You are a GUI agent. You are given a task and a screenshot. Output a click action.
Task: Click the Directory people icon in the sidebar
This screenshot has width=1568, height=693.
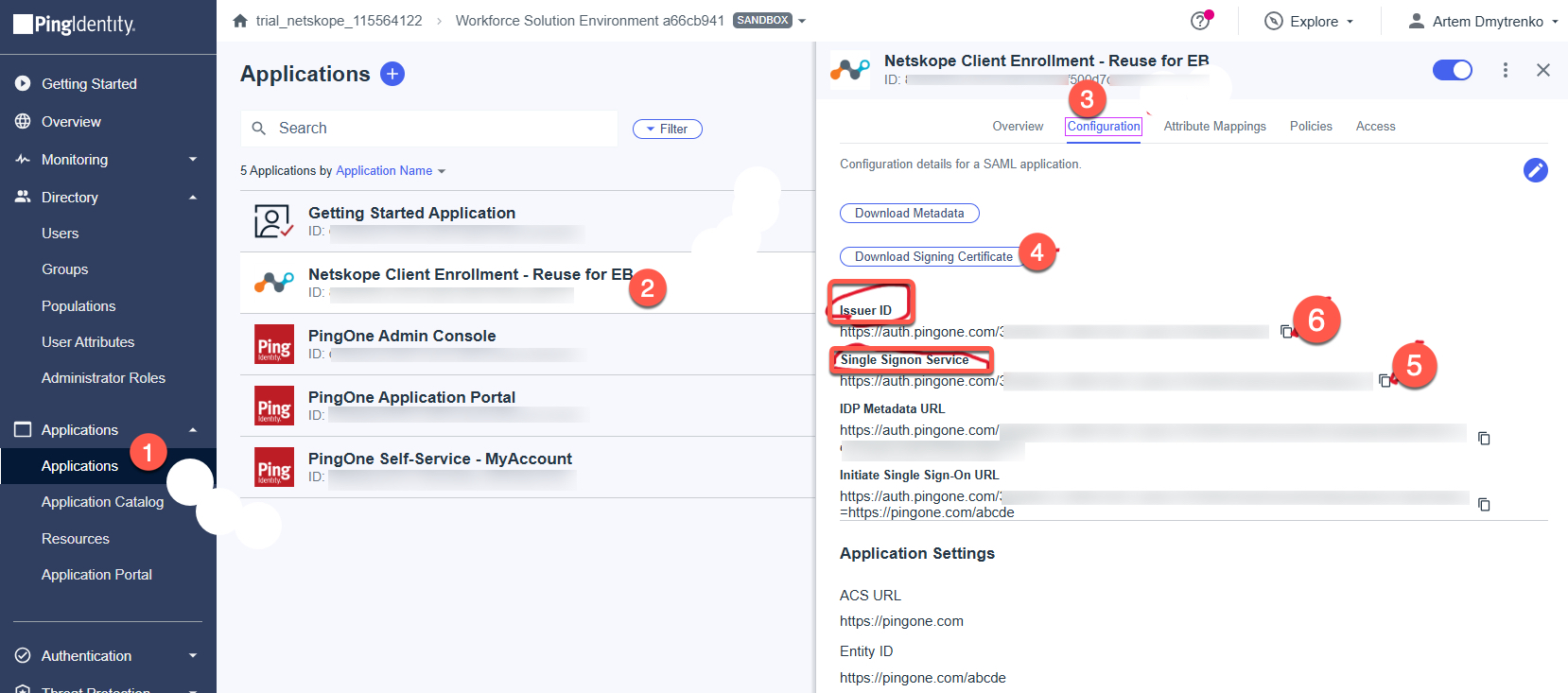[23, 198]
